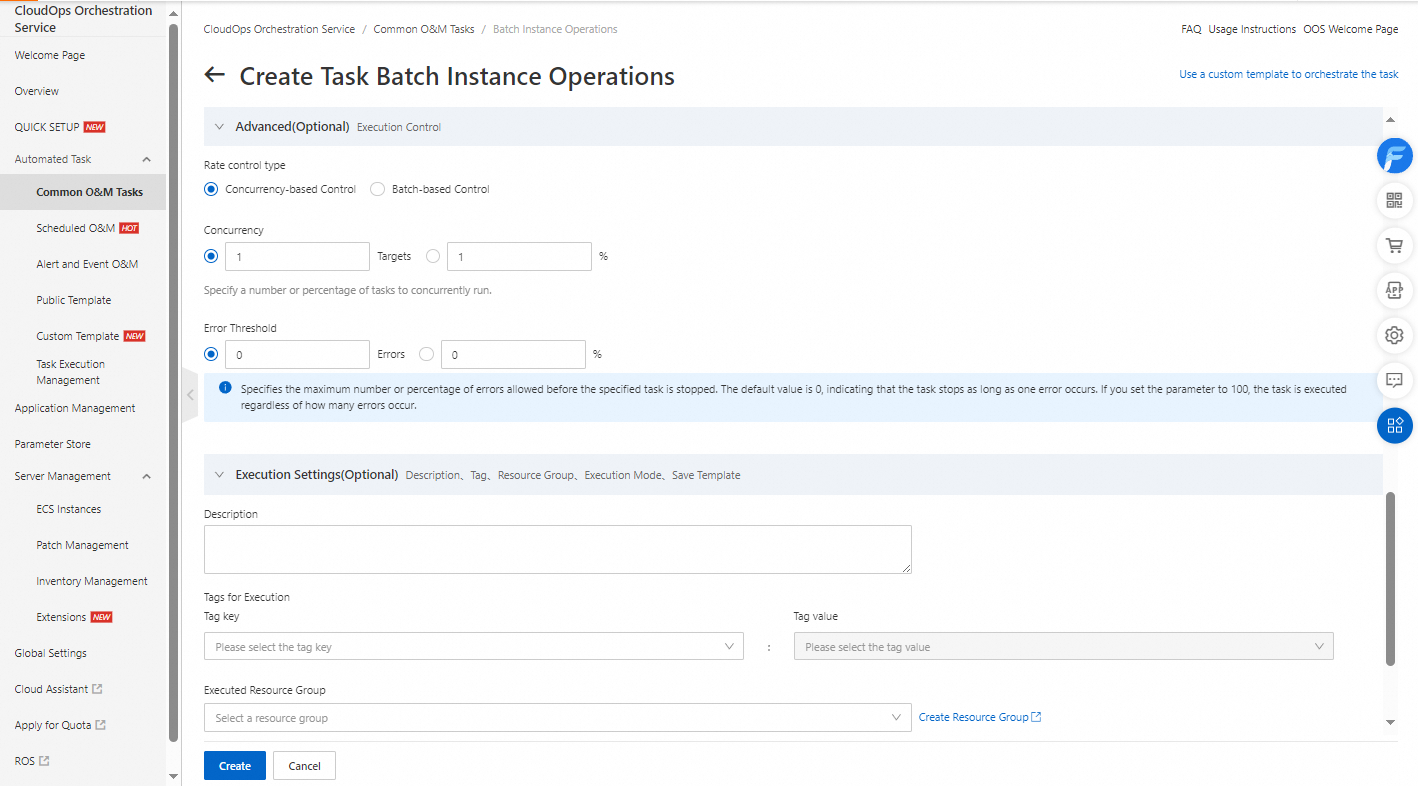This screenshot has width=1418, height=786.
Task: Open the QR code icon in side toolbar
Action: click(1395, 200)
